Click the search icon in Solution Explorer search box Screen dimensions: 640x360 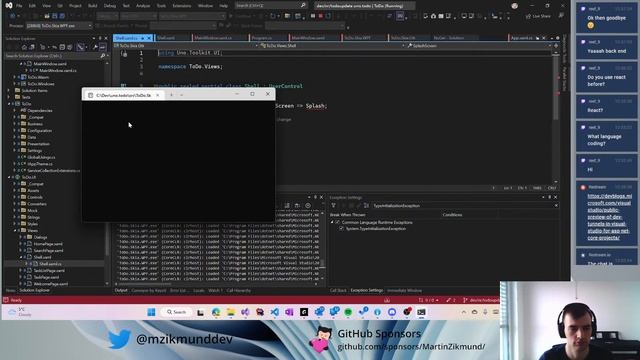pos(102,56)
